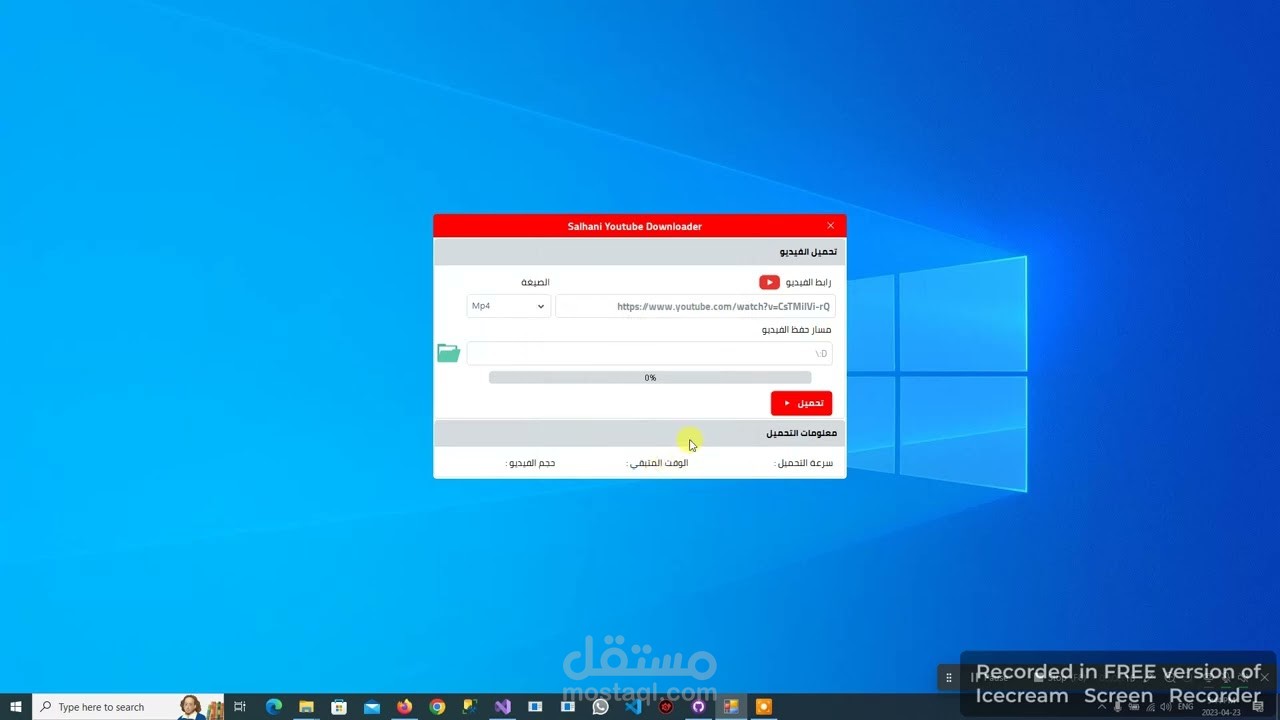
Task: Open Visual Studio Code from the taskbar
Action: point(633,707)
